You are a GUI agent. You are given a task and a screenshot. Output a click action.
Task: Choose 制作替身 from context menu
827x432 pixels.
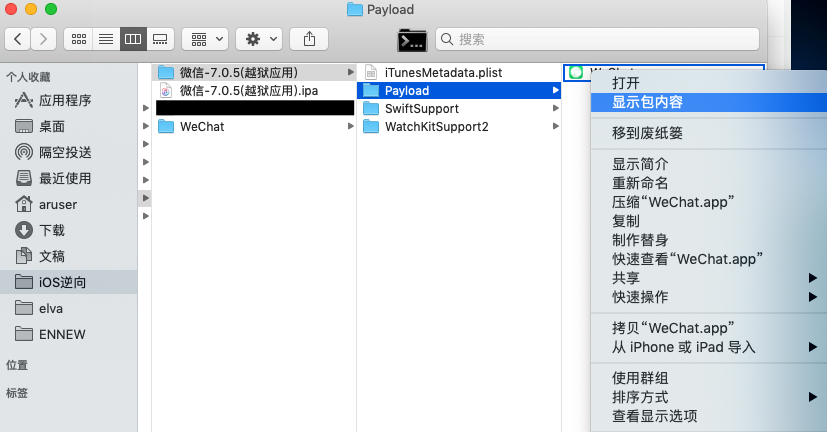(709, 240)
